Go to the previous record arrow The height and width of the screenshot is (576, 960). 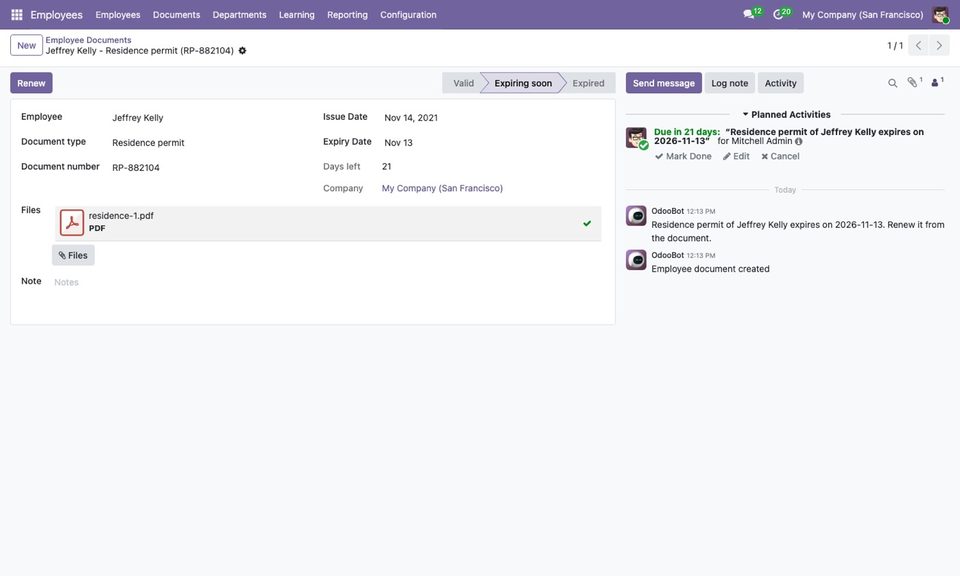(918, 45)
